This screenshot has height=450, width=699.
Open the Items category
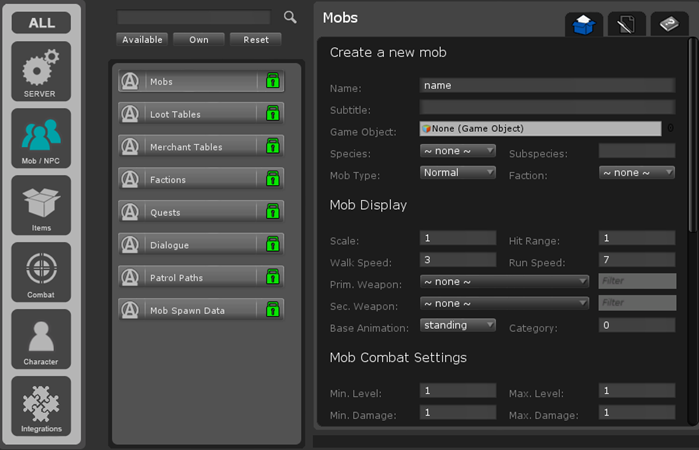pos(41,205)
